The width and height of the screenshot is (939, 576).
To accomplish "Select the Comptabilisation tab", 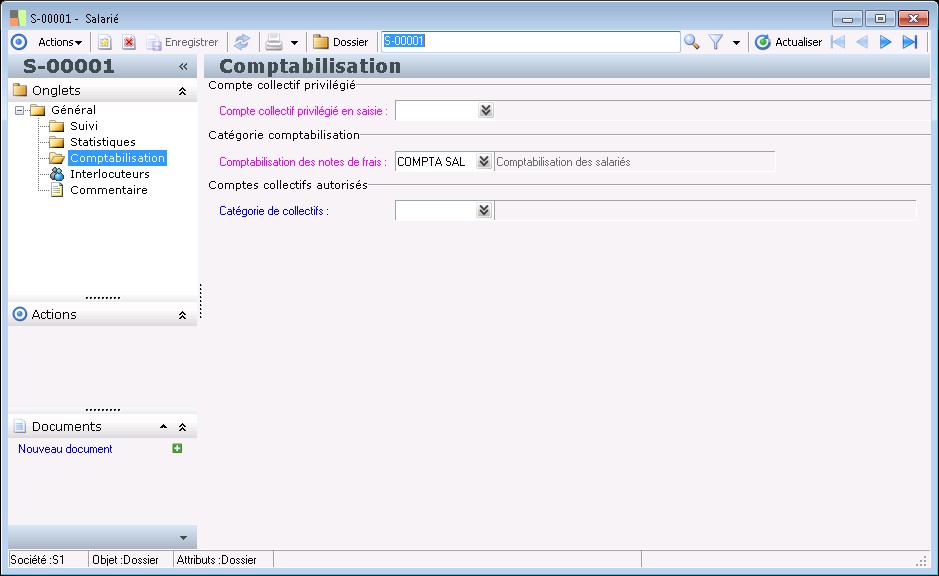I will coord(117,158).
